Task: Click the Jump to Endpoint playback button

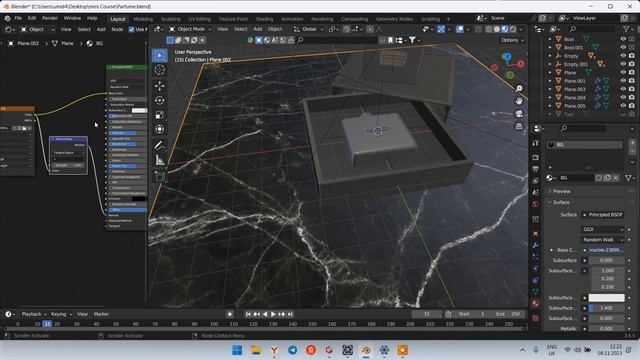Action: click(x=290, y=314)
